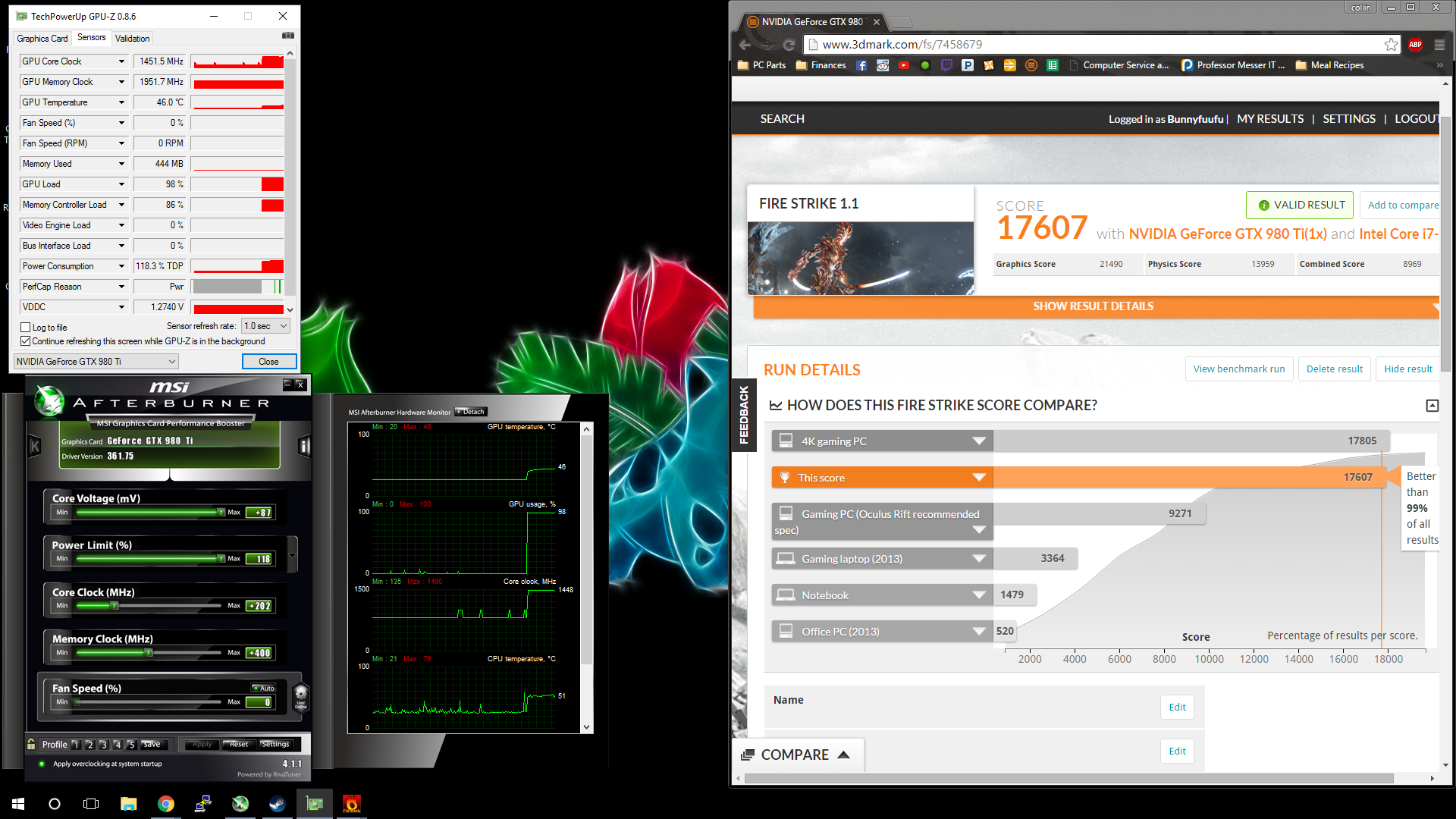The image size is (1456, 819).
Task: Click Chrome reload button
Action: click(789, 45)
